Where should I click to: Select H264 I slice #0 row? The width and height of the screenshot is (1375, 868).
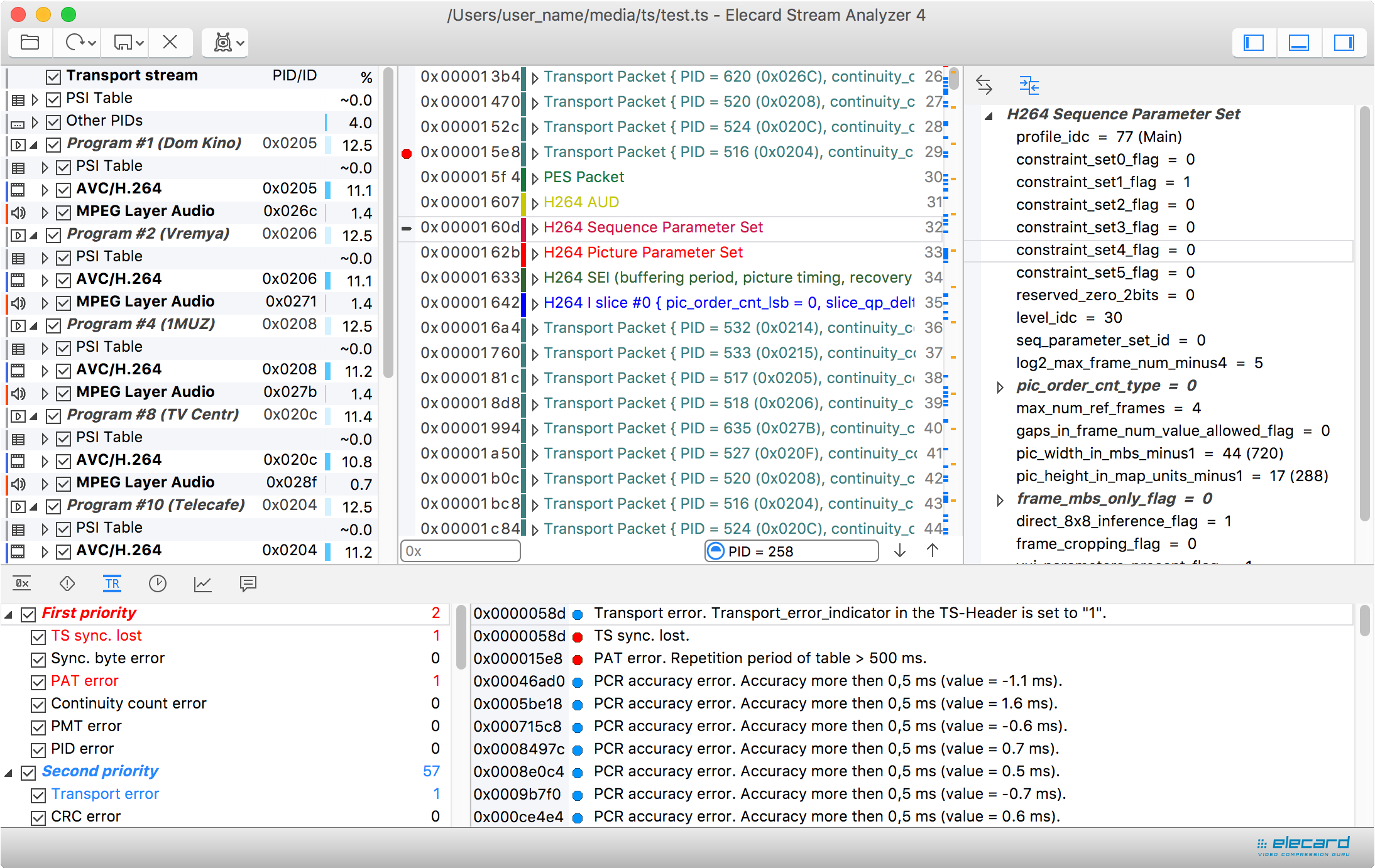coord(671,303)
